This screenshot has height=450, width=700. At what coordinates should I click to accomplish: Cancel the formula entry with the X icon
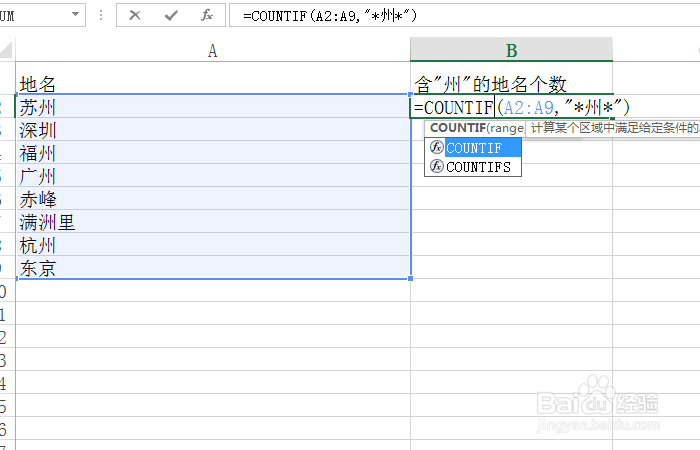[134, 15]
